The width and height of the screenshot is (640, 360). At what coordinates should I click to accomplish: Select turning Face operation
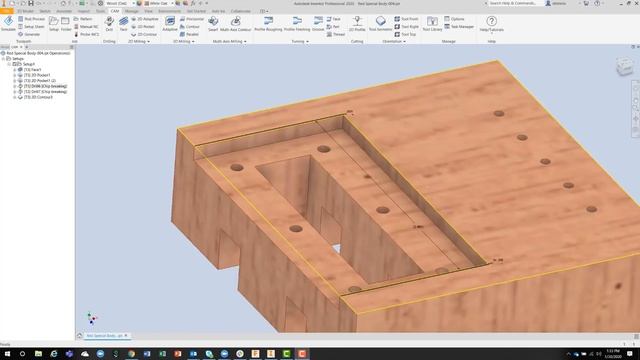333,19
